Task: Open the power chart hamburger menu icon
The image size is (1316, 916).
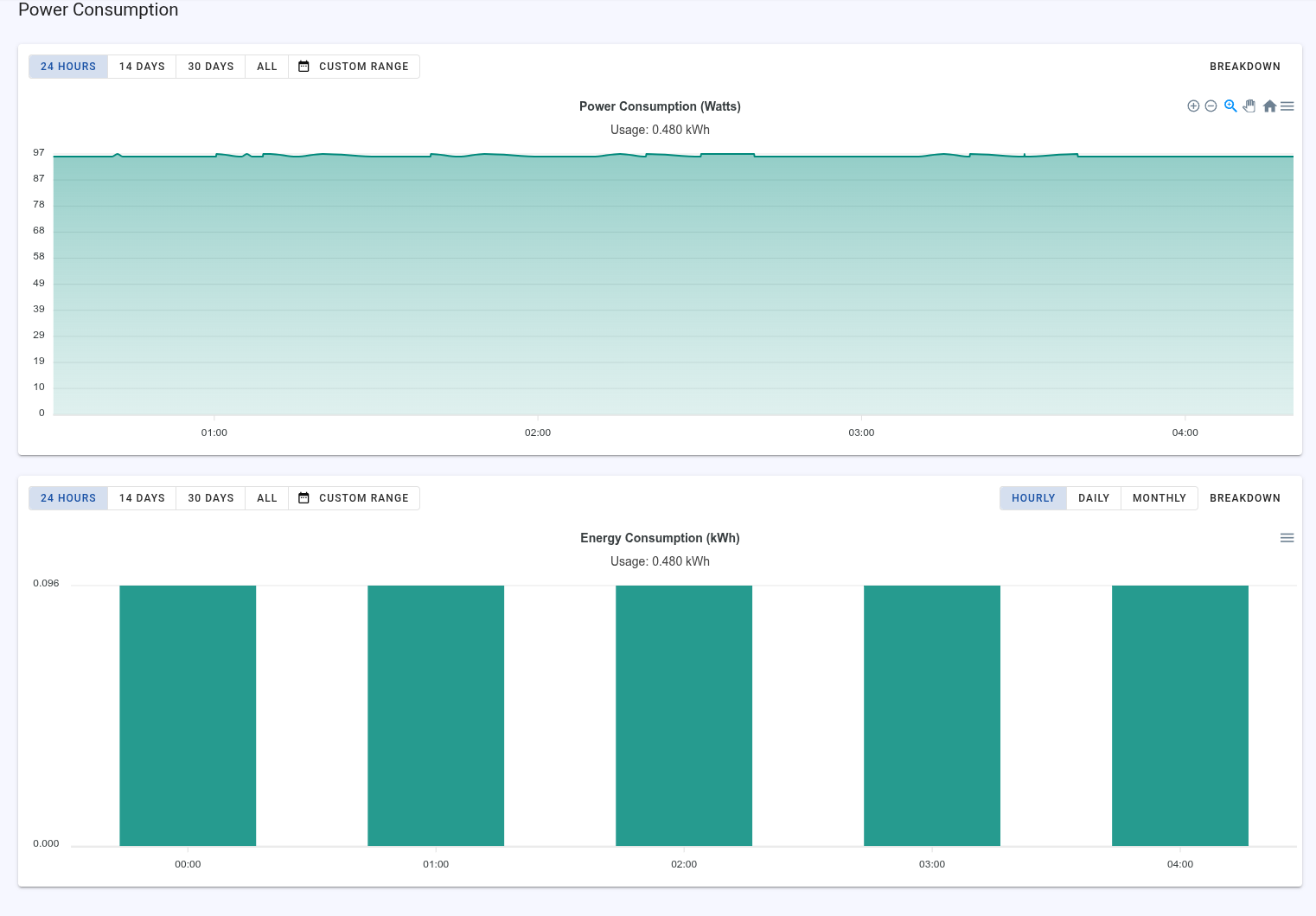Action: [x=1287, y=106]
